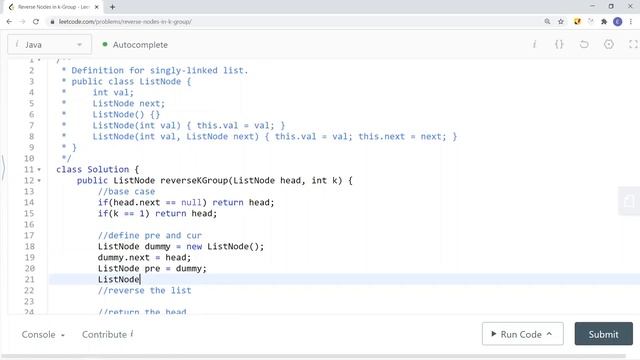The height and width of the screenshot is (360, 640).
Task: Open the editor settings icon
Action: click(609, 44)
